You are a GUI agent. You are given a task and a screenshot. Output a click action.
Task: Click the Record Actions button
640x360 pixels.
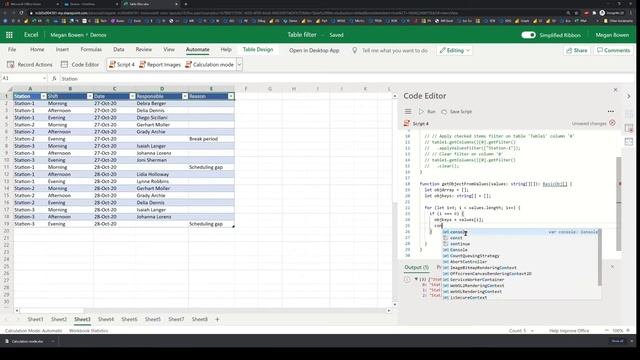point(30,64)
